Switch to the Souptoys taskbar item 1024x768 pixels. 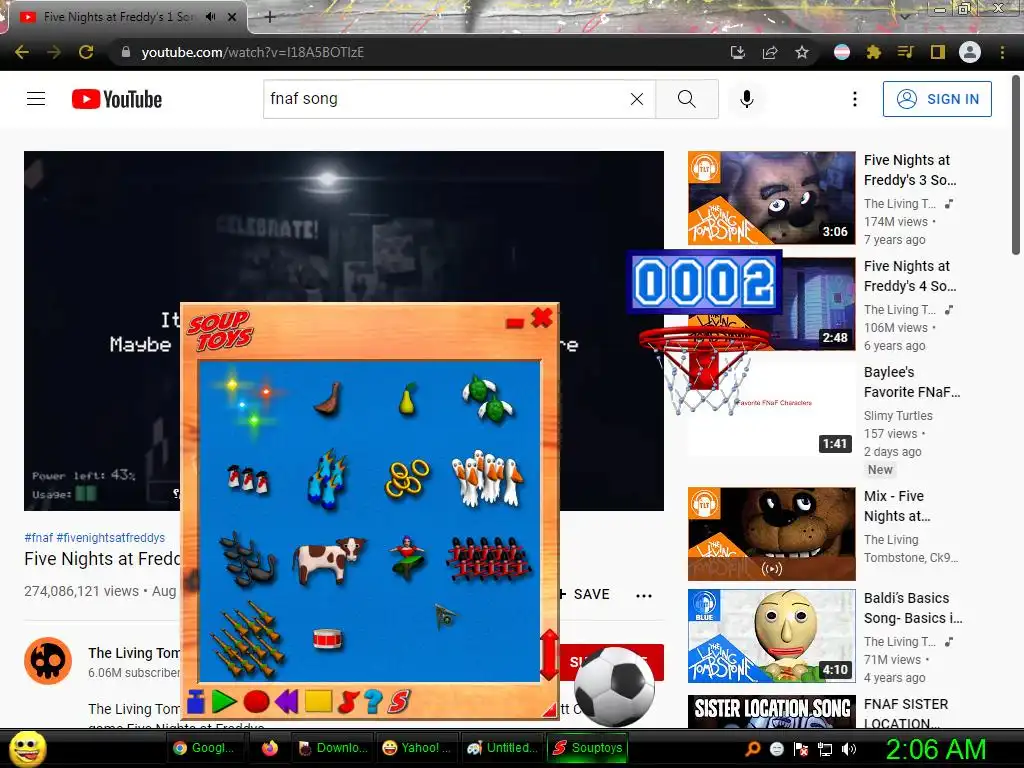(x=587, y=748)
